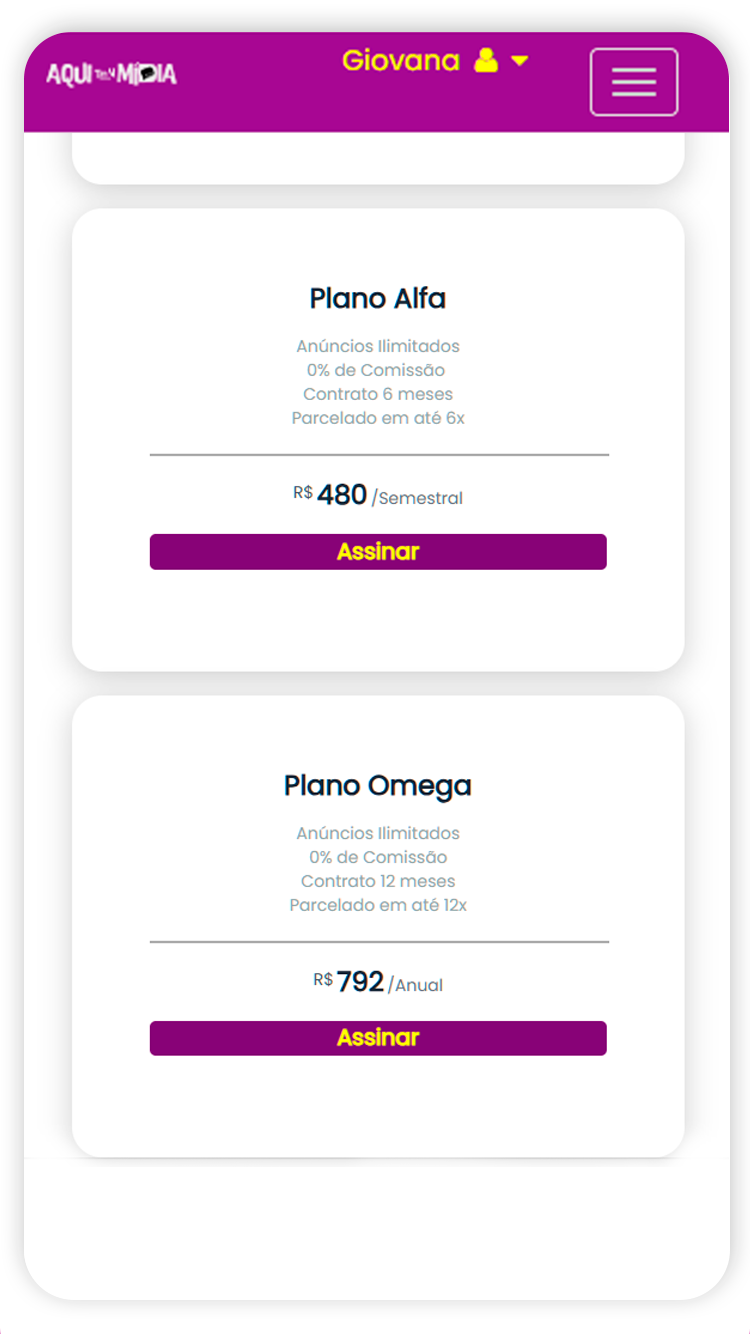Screen dimensions: 750x1334
Task: Select the Plano Omega heading
Action: click(x=378, y=785)
